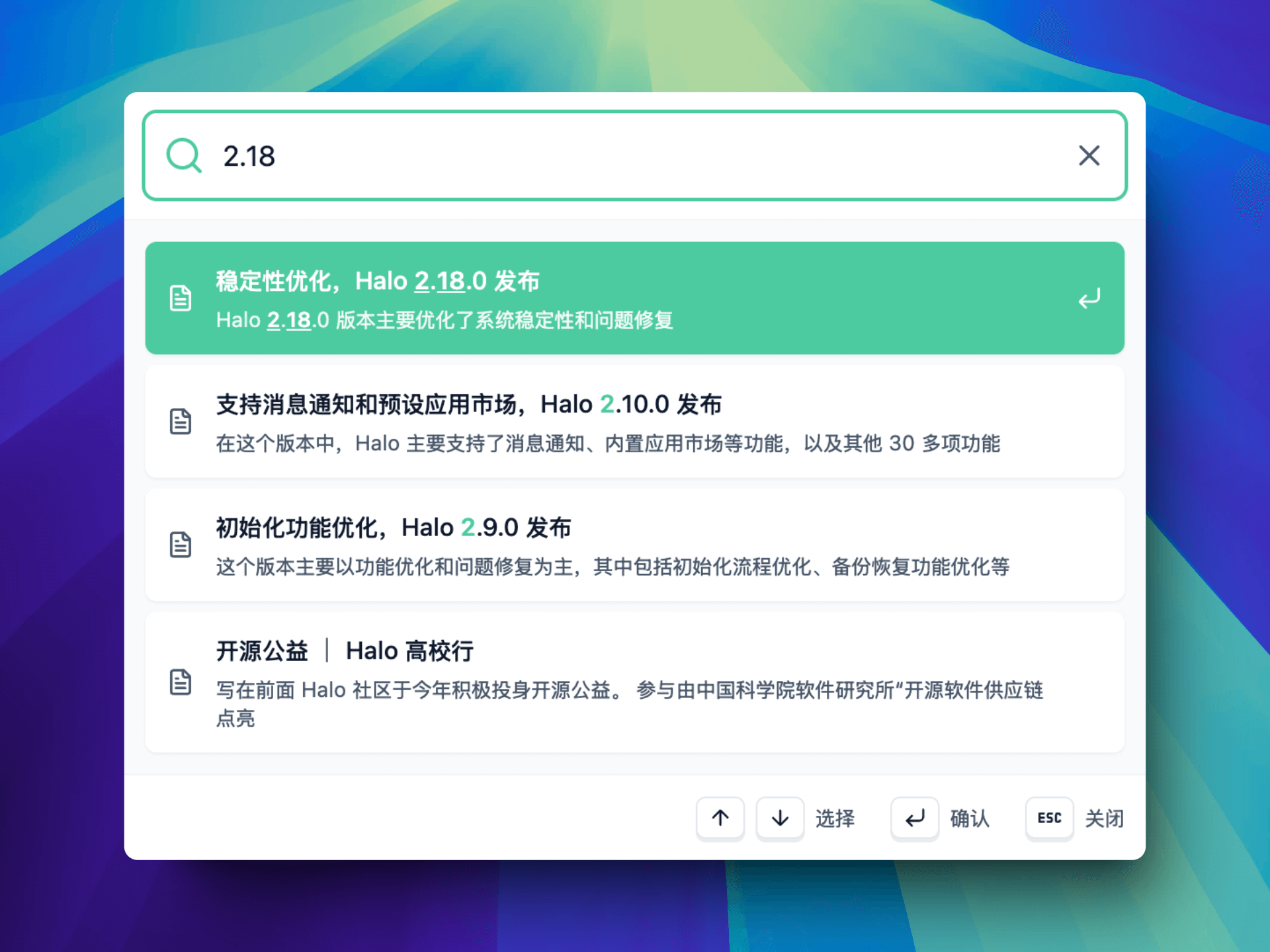Image resolution: width=1270 pixels, height=952 pixels.
Task: Open the Halo 2.18.0 release result
Action: point(635,298)
